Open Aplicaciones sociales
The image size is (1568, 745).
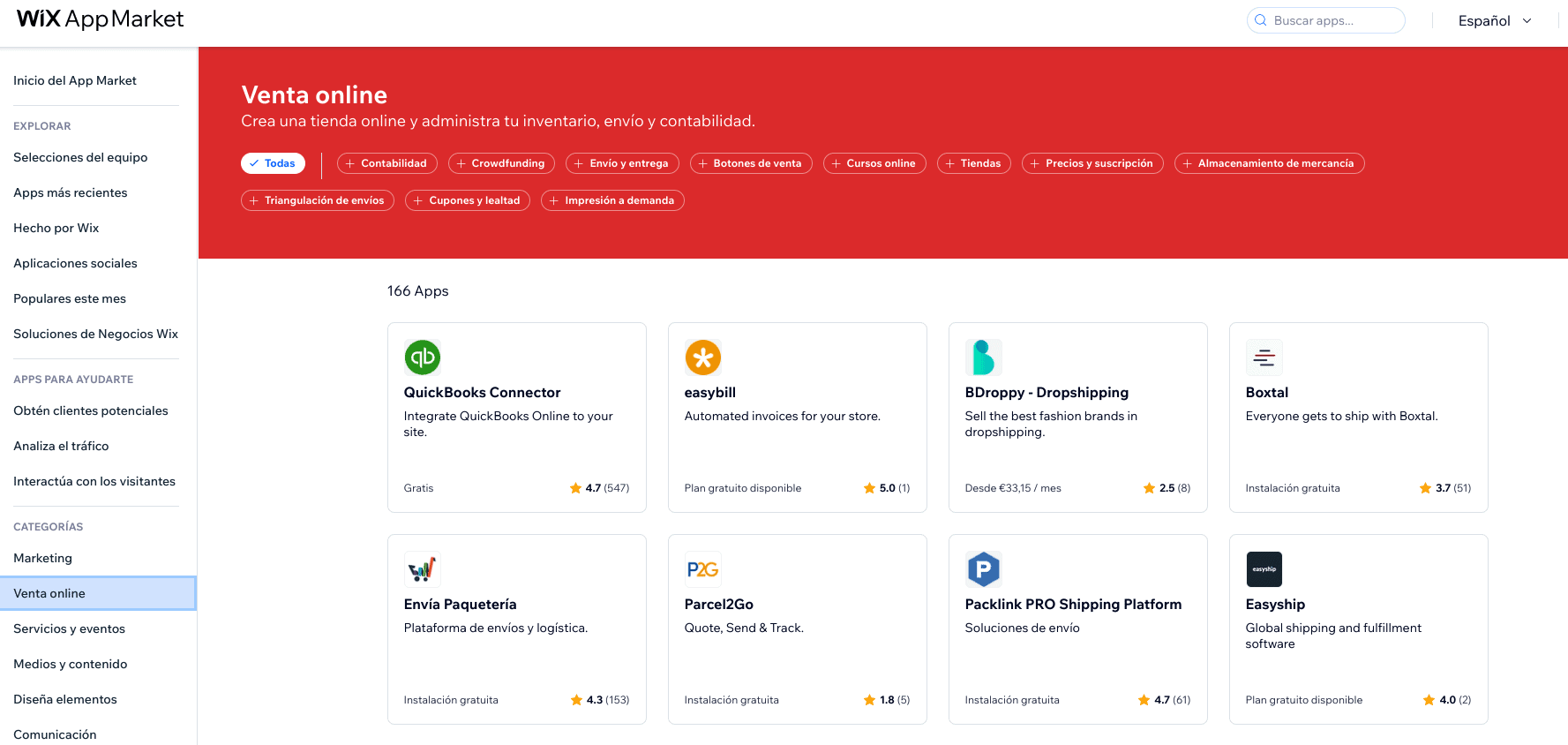coord(75,263)
